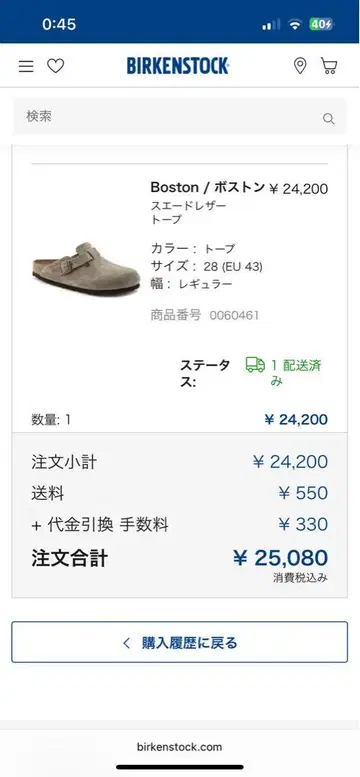Click the 検索 search field
Viewport: 360px width, 777px height.
[180, 116]
